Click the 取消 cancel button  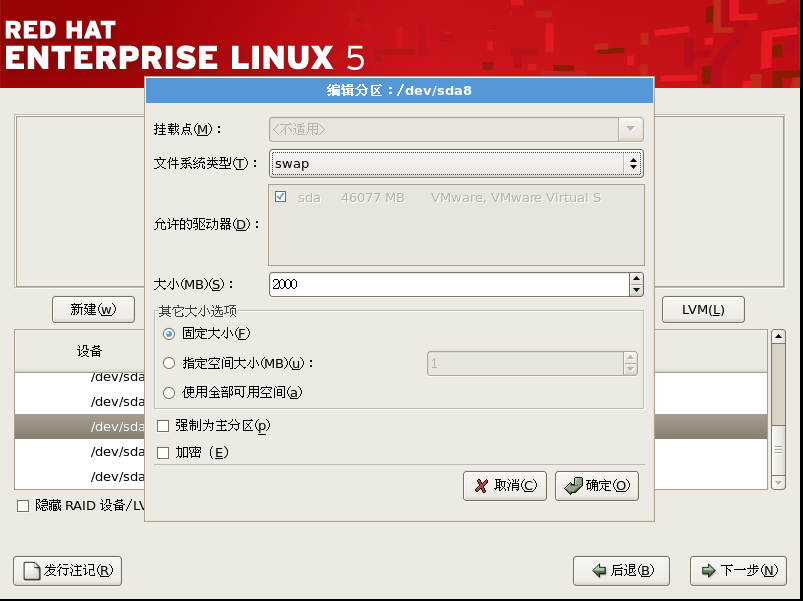click(504, 485)
